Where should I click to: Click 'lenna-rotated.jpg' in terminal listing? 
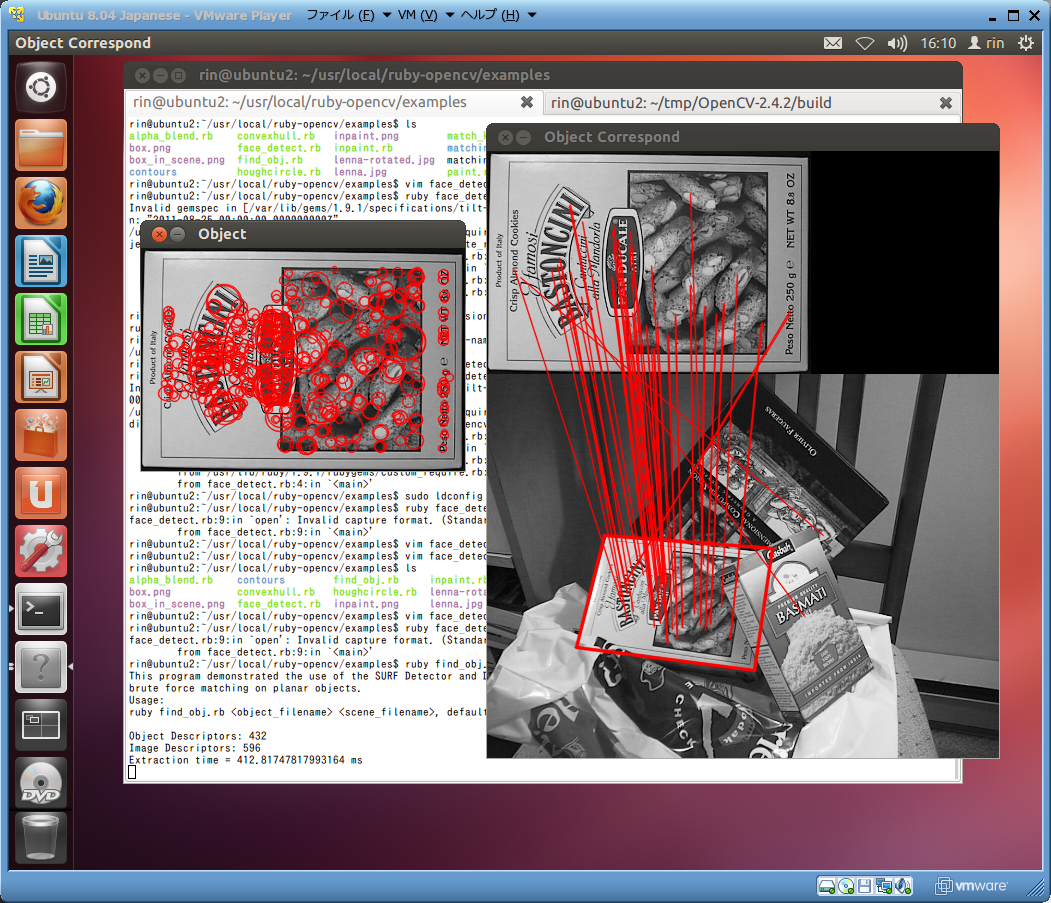click(384, 160)
